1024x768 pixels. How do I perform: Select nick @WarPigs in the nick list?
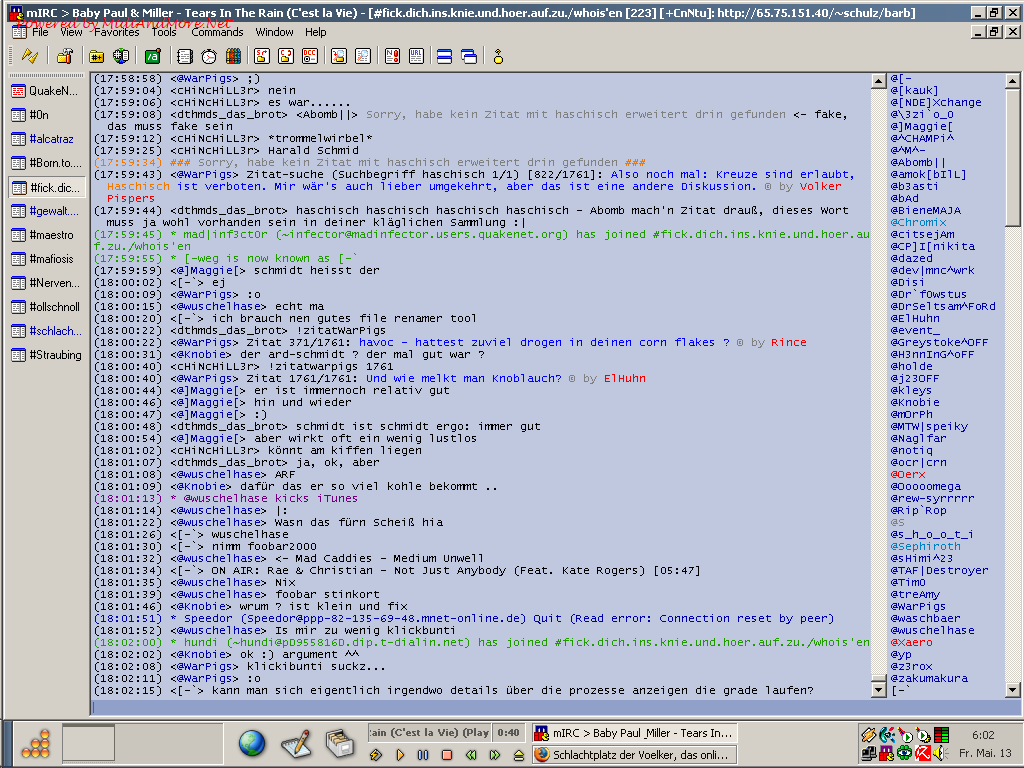918,606
